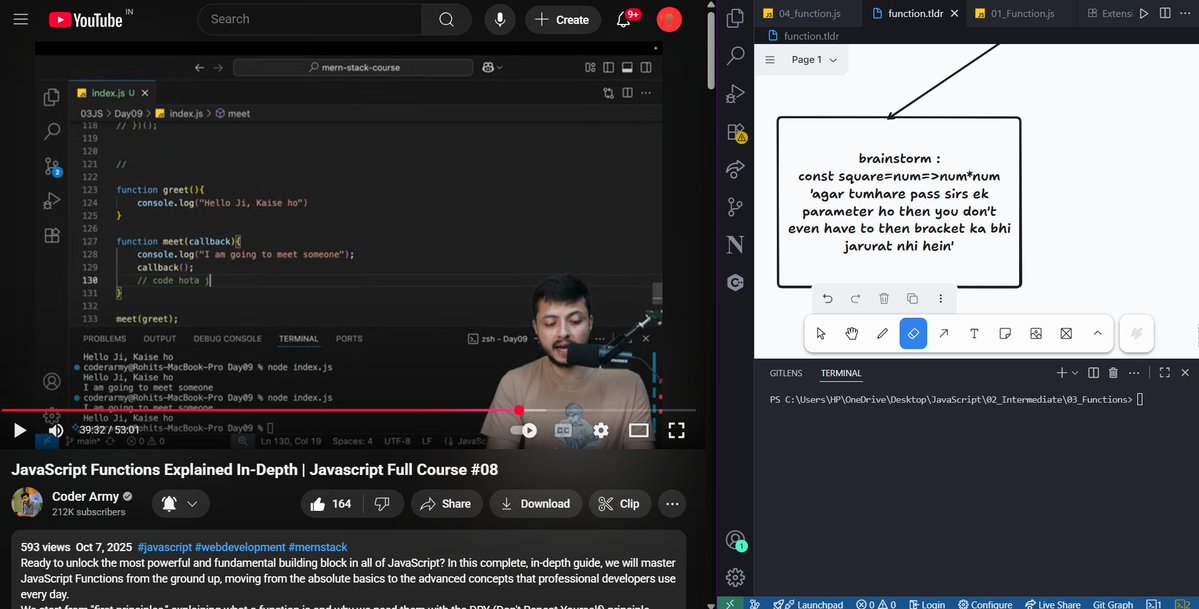Screen dimensions: 1199x609
Task: Open Extensions view with warning badge
Action: click(x=736, y=132)
